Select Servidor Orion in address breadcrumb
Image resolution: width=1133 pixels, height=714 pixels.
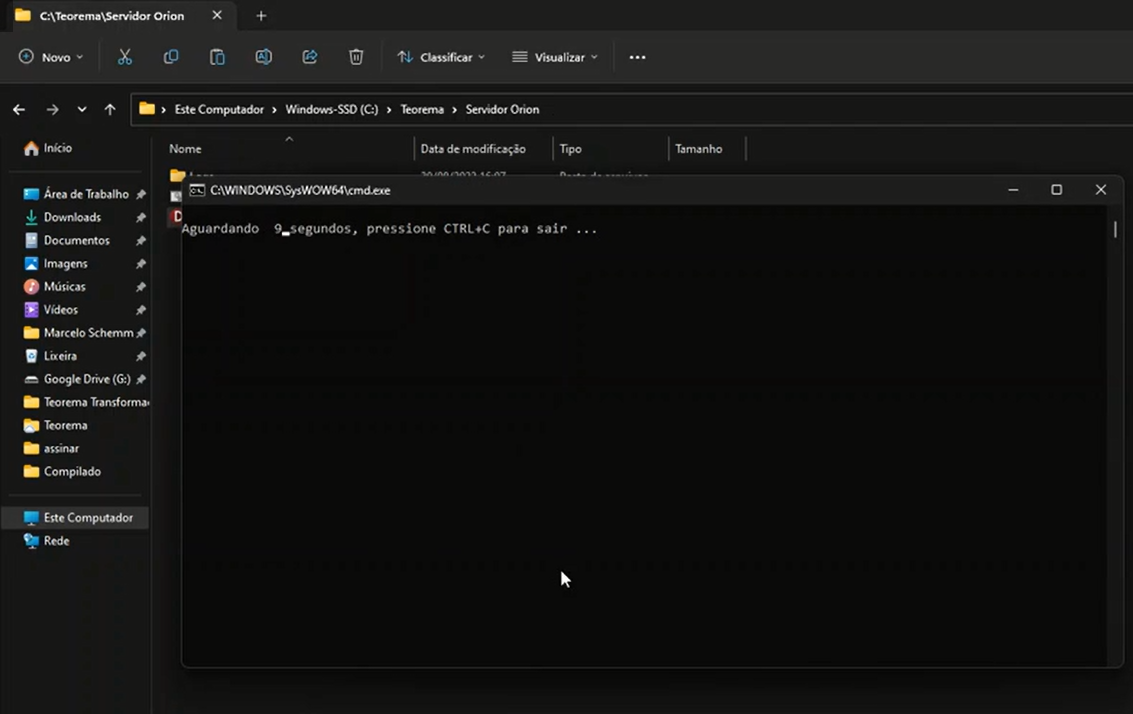[502, 110]
